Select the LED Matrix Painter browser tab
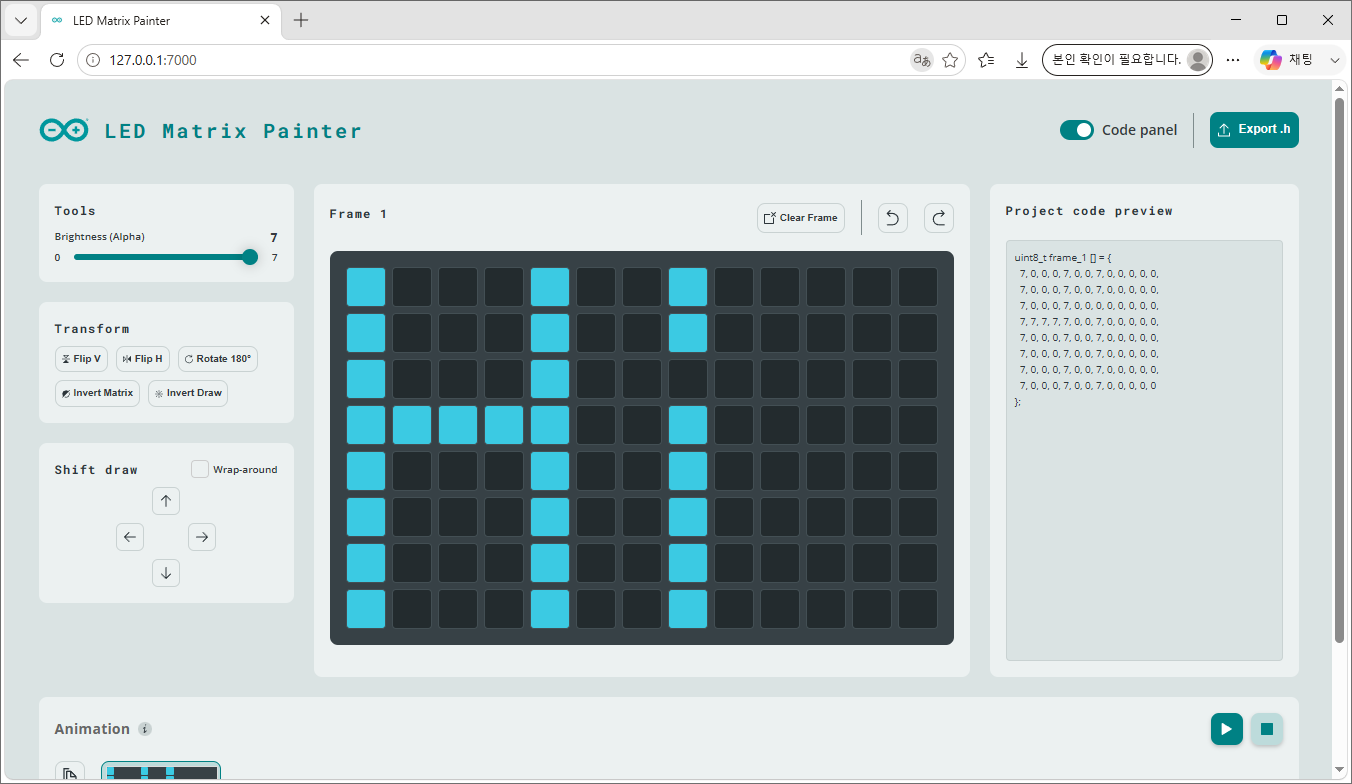Viewport: 1352px width, 784px height. click(x=162, y=20)
